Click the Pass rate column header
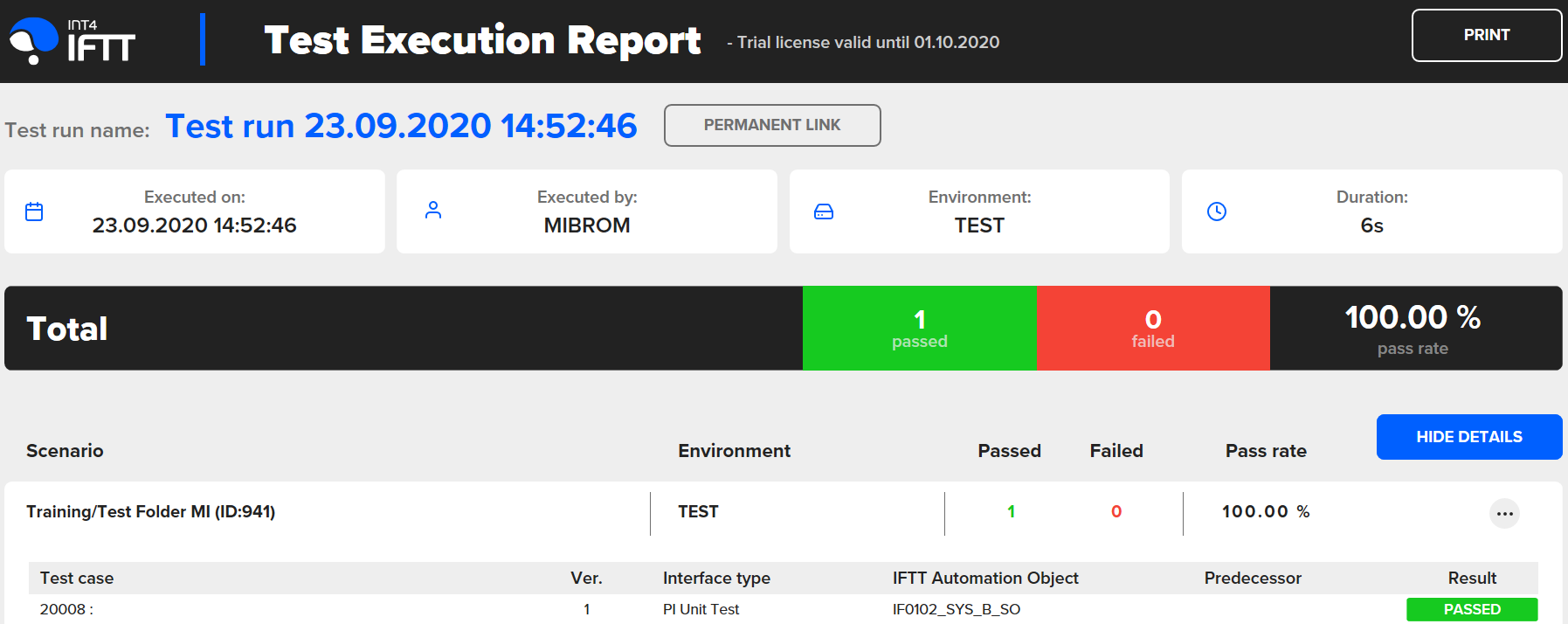This screenshot has height=624, width=1568. 1265,451
